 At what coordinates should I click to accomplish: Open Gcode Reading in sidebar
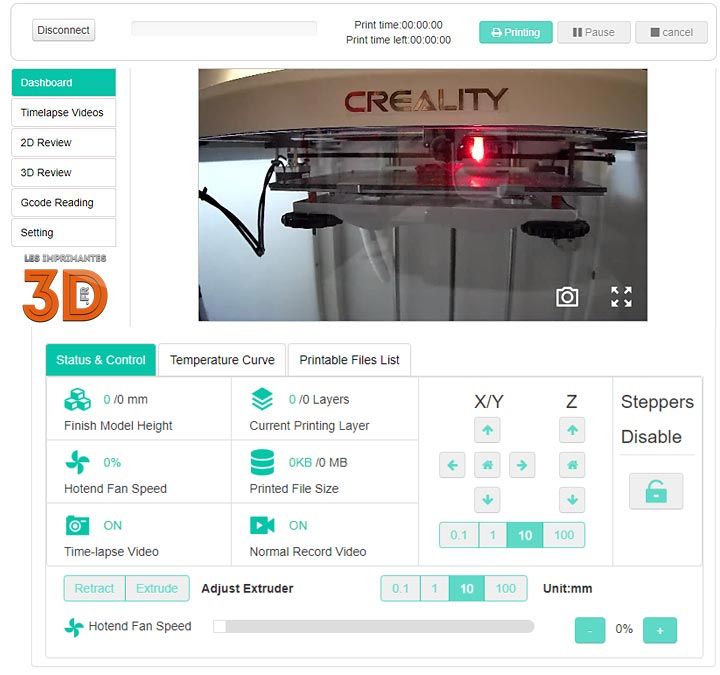point(63,202)
